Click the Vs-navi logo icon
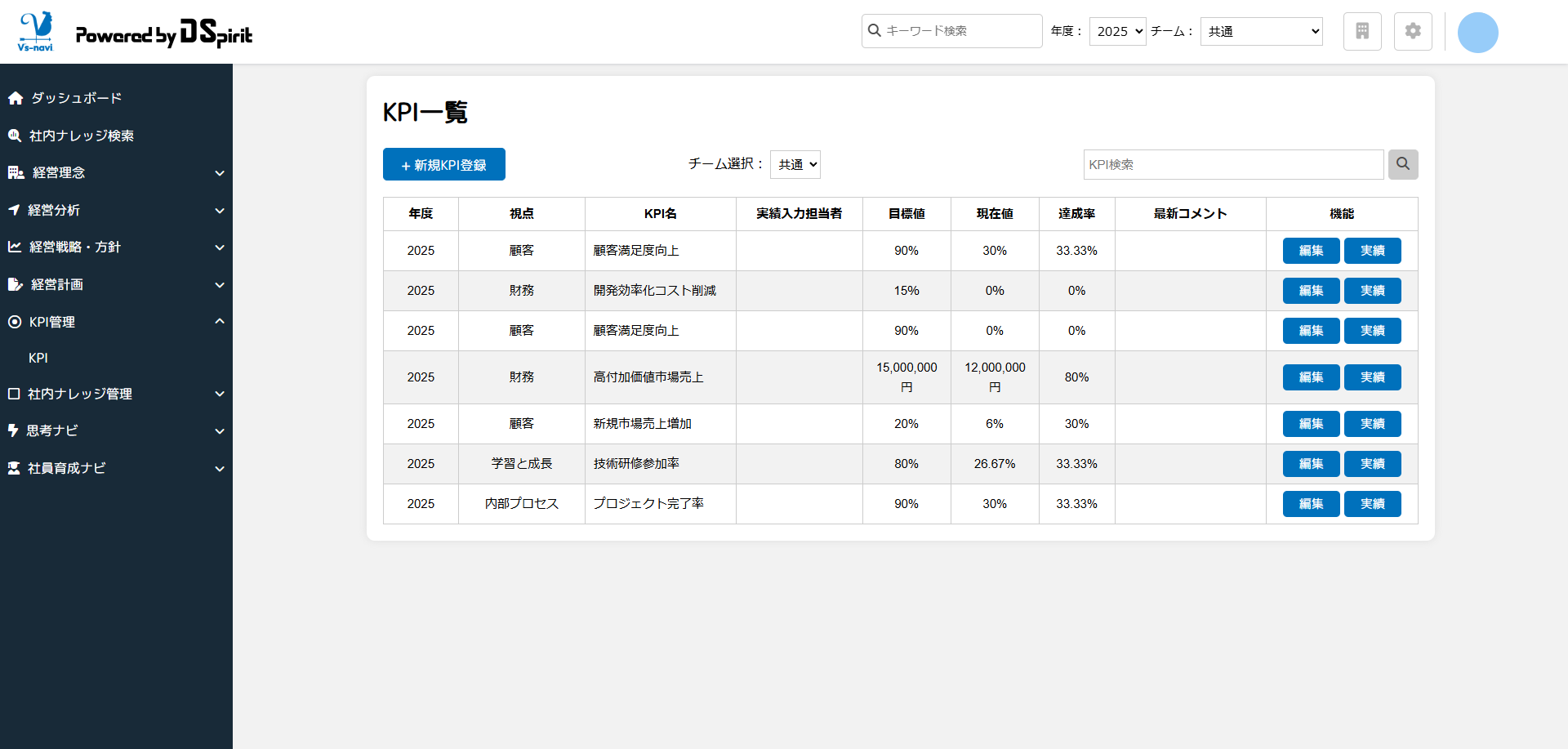Screen dimensions: 1568x749 (36, 32)
